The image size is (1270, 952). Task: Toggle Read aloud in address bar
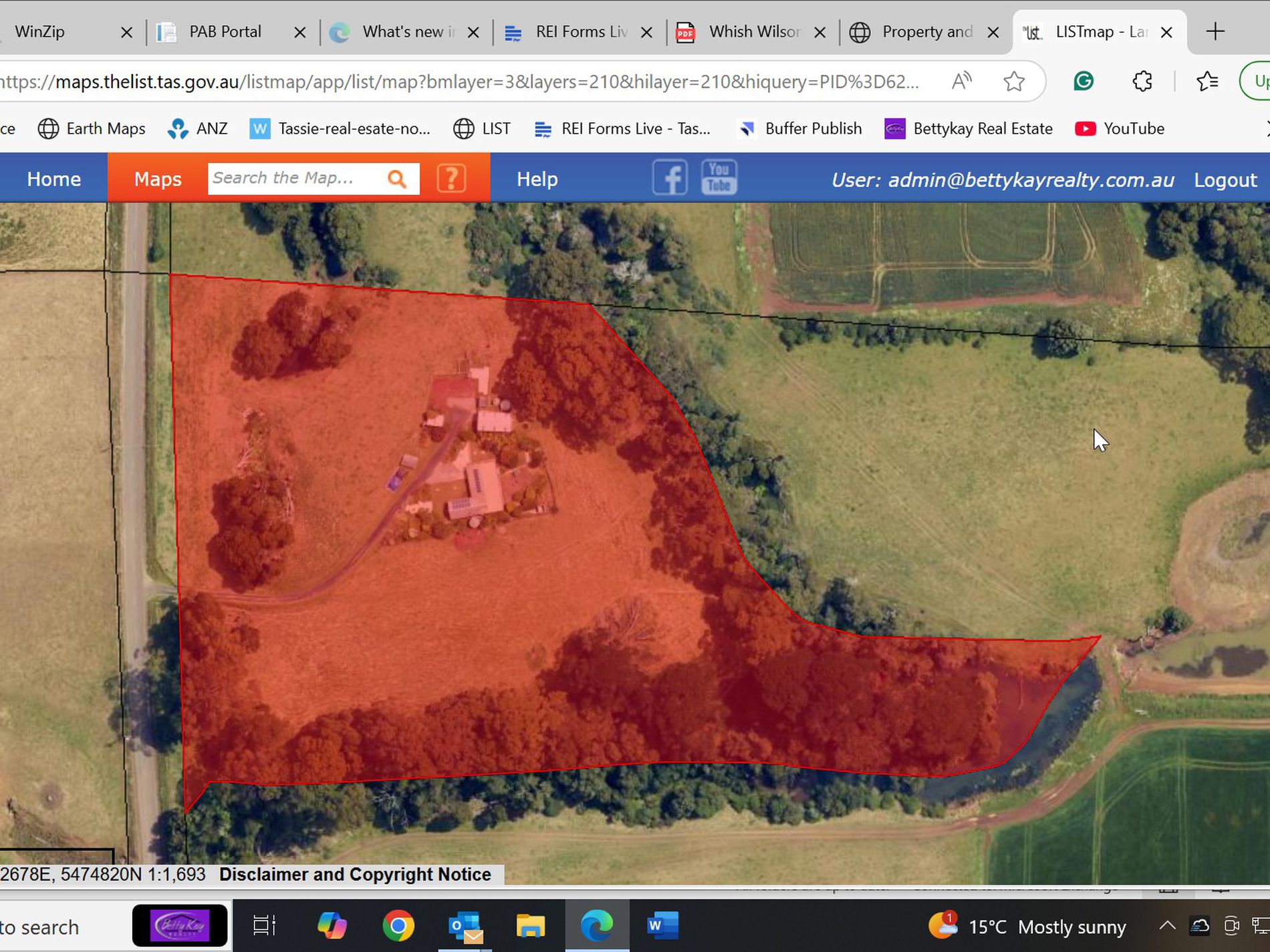[x=962, y=82]
